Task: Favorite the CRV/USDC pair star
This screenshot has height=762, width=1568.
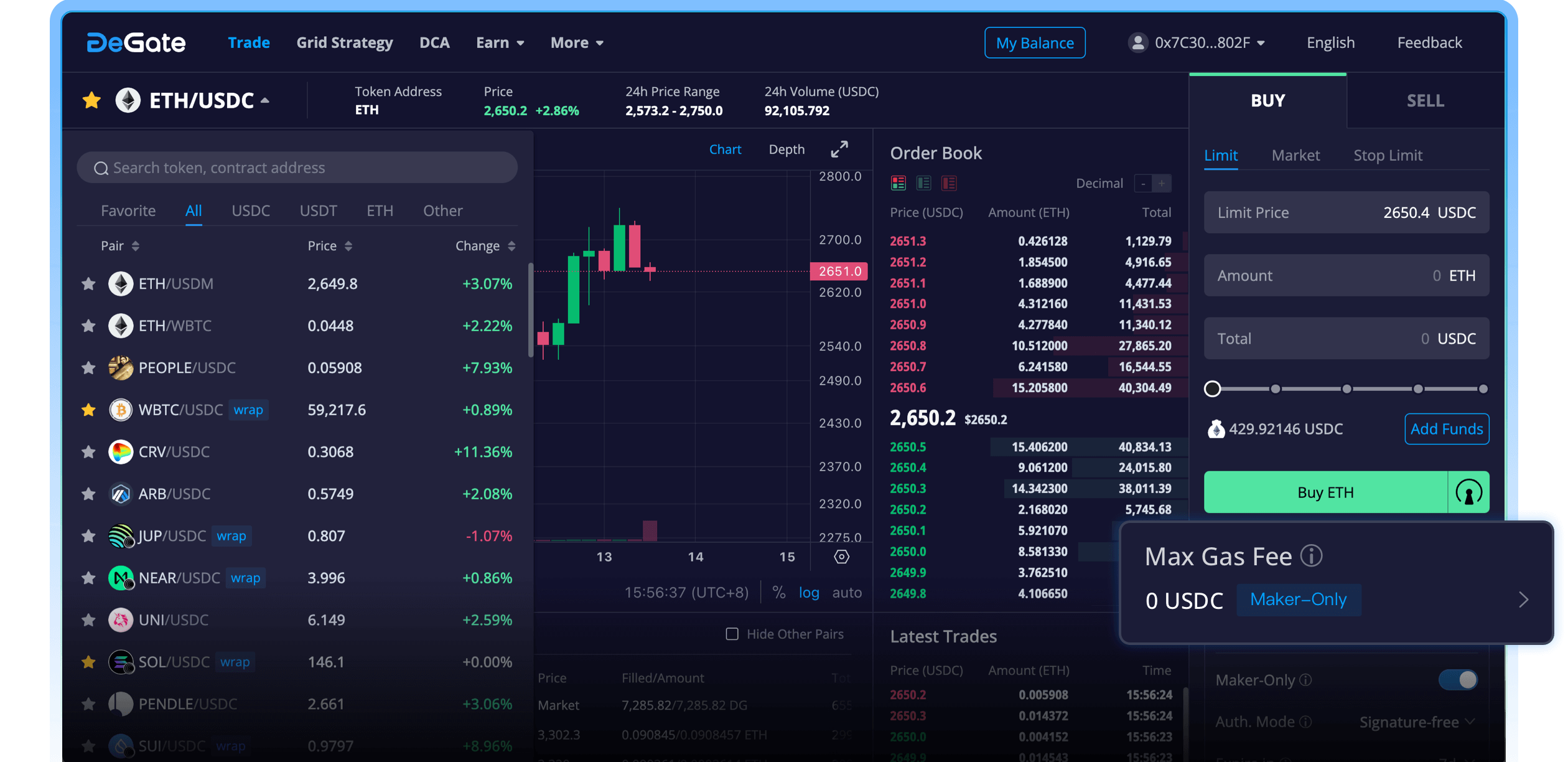Action: (88, 452)
